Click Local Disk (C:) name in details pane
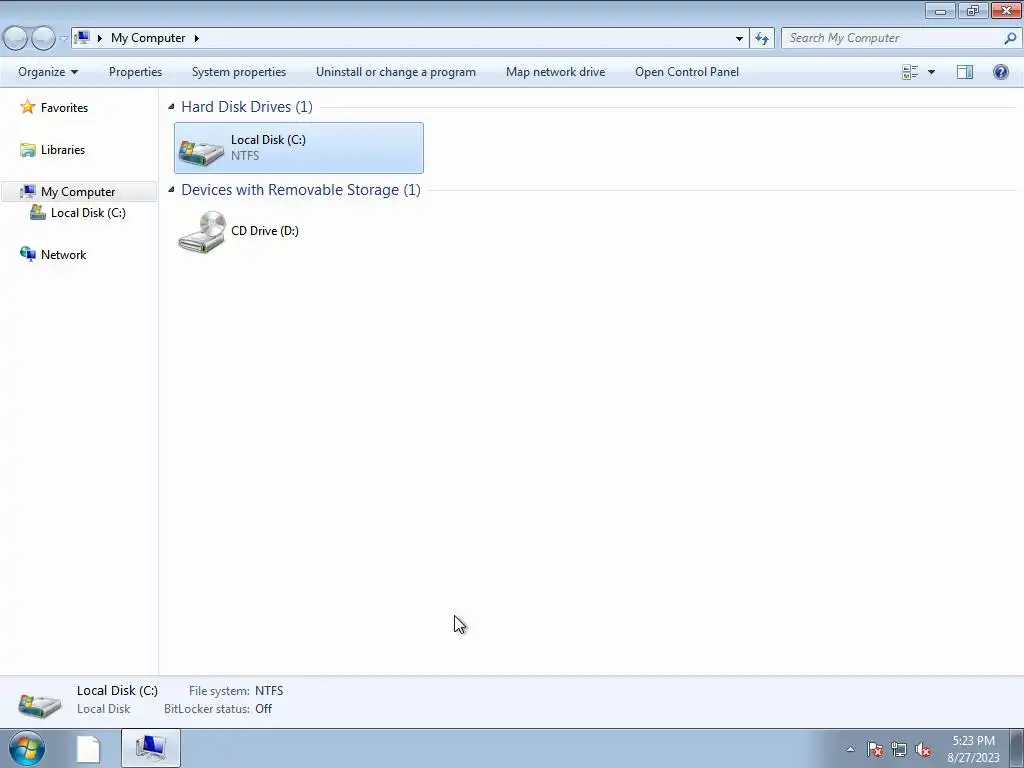The width and height of the screenshot is (1024, 768). [118, 690]
